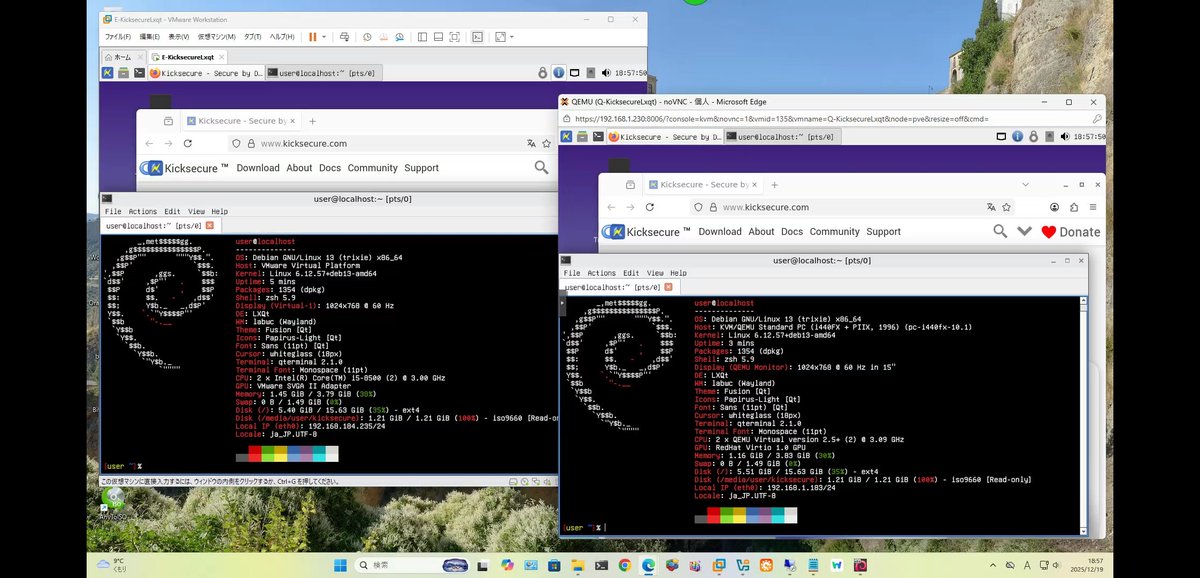
Task: Click the Windows Start button on the taskbar
Action: 340,565
